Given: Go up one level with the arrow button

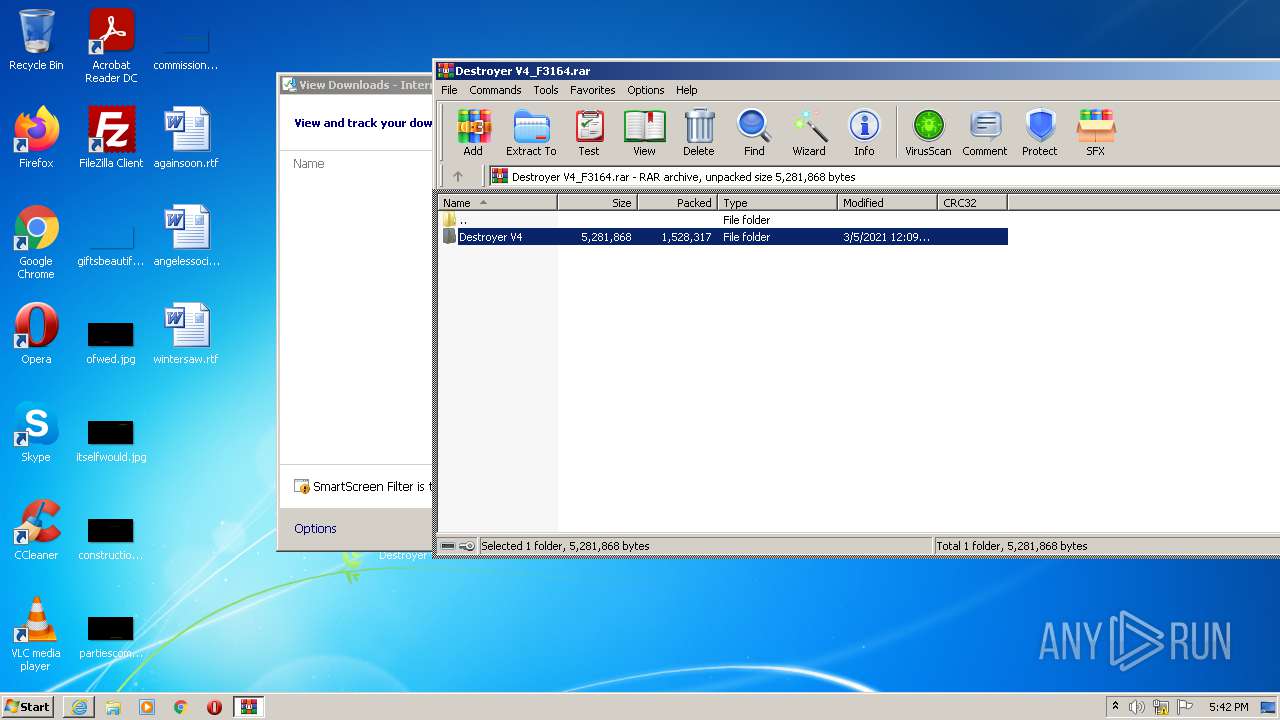Looking at the screenshot, I should point(458,176).
